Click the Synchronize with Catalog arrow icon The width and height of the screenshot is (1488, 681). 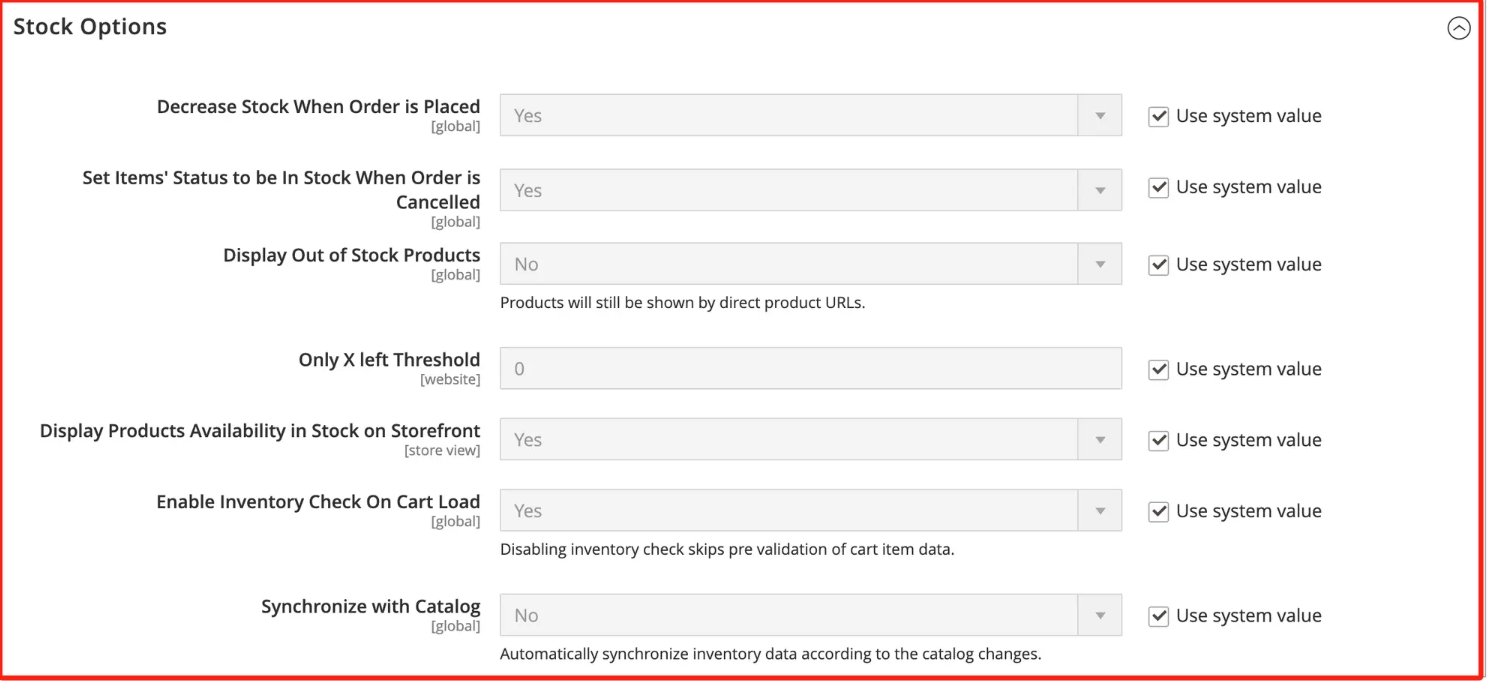[1100, 615]
